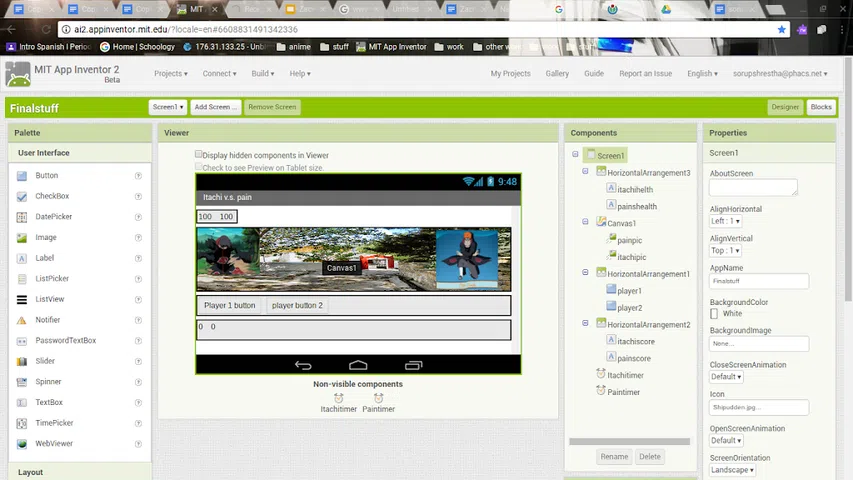Open the Build menu
This screenshot has height=480, width=853.
coord(263,73)
